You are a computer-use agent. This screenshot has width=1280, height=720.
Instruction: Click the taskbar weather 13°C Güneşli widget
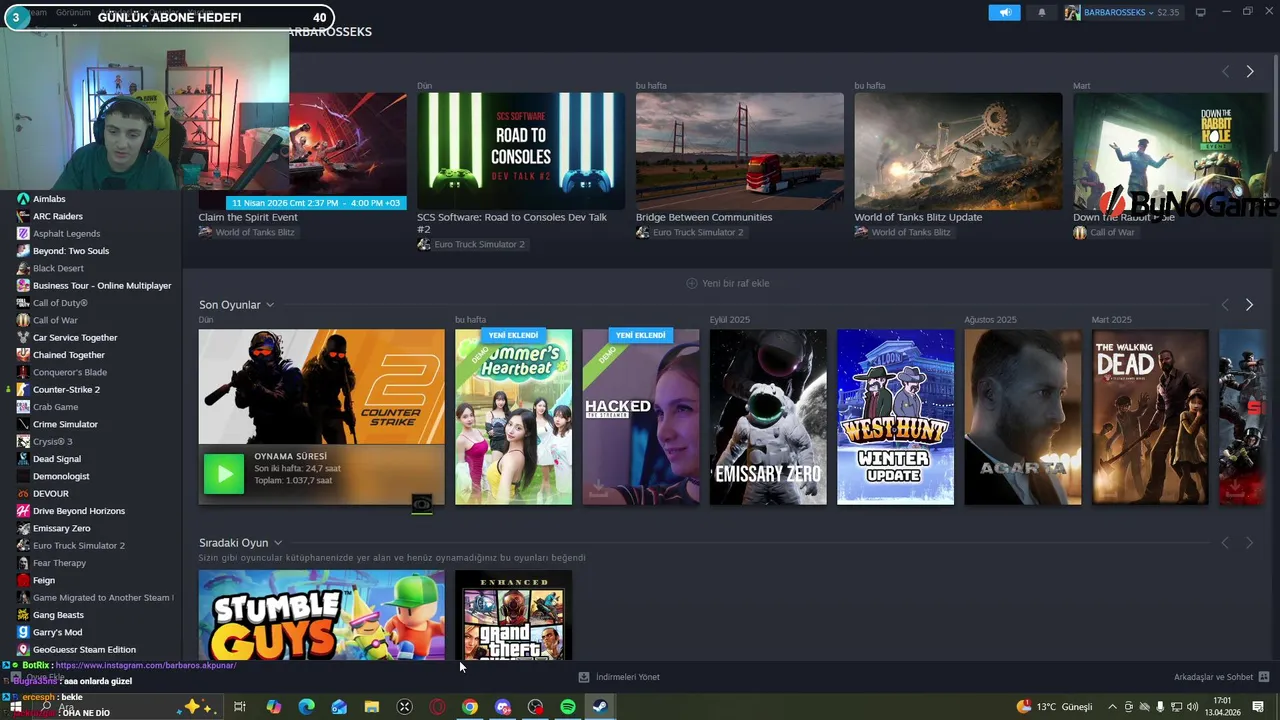click(x=1055, y=707)
